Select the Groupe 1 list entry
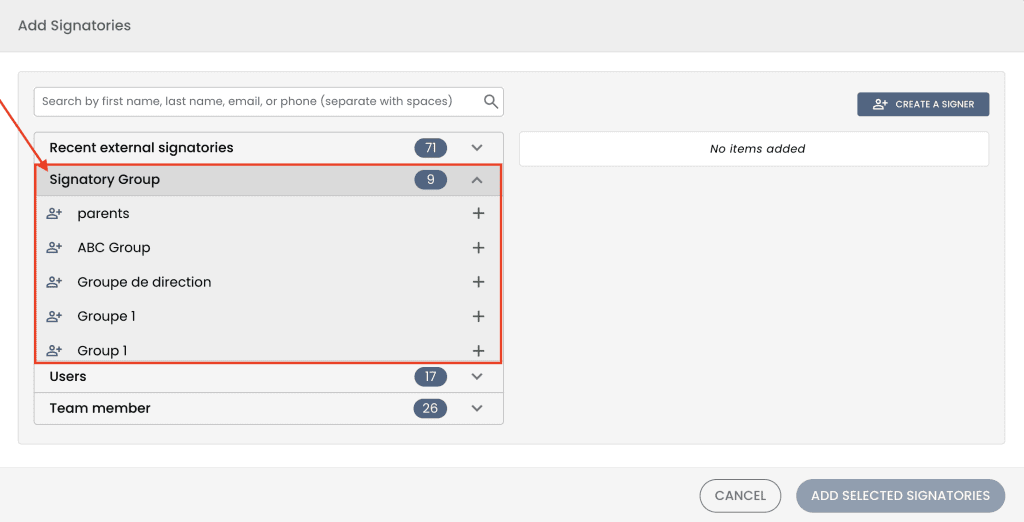 pos(106,316)
